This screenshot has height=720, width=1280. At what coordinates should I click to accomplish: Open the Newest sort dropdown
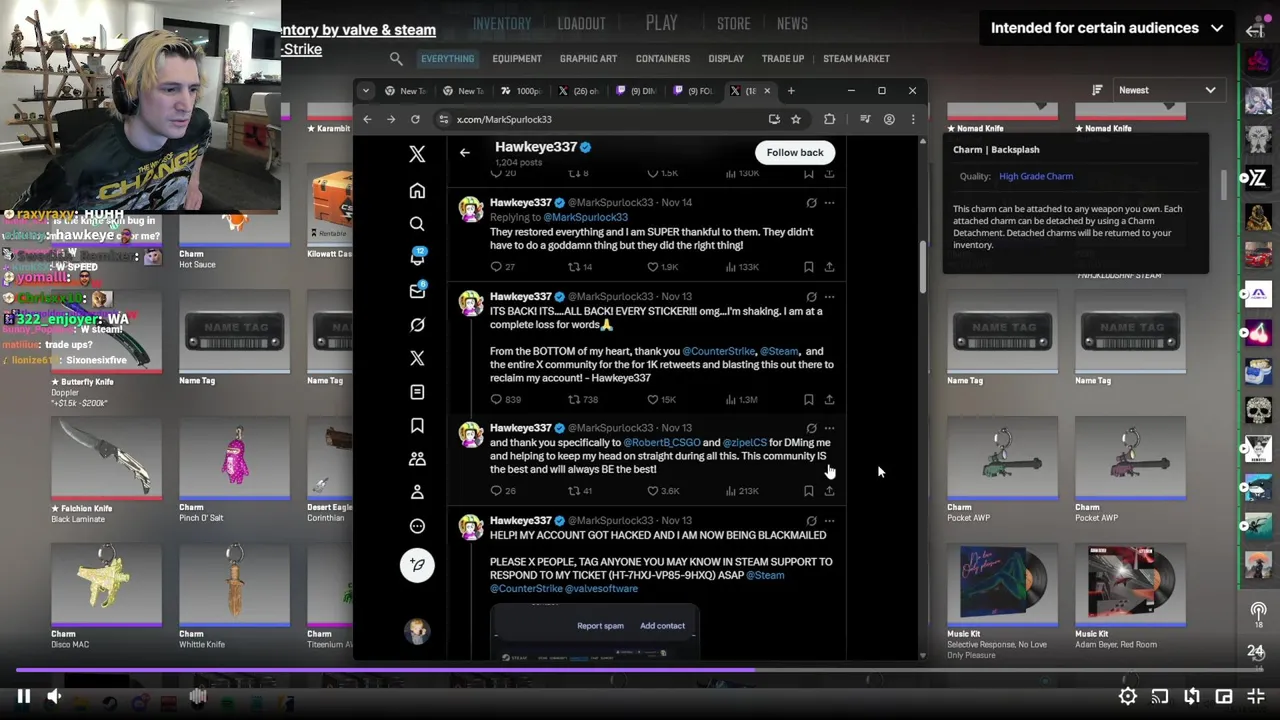pyautogui.click(x=1167, y=90)
